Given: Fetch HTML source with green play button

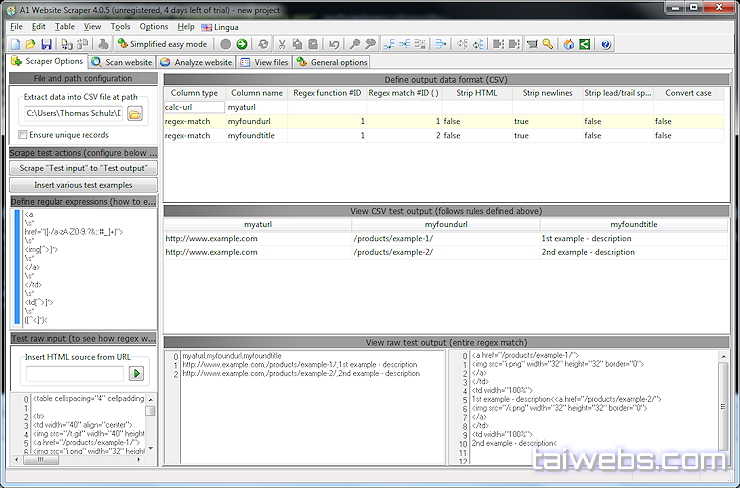Looking at the screenshot, I should click(x=136, y=373).
